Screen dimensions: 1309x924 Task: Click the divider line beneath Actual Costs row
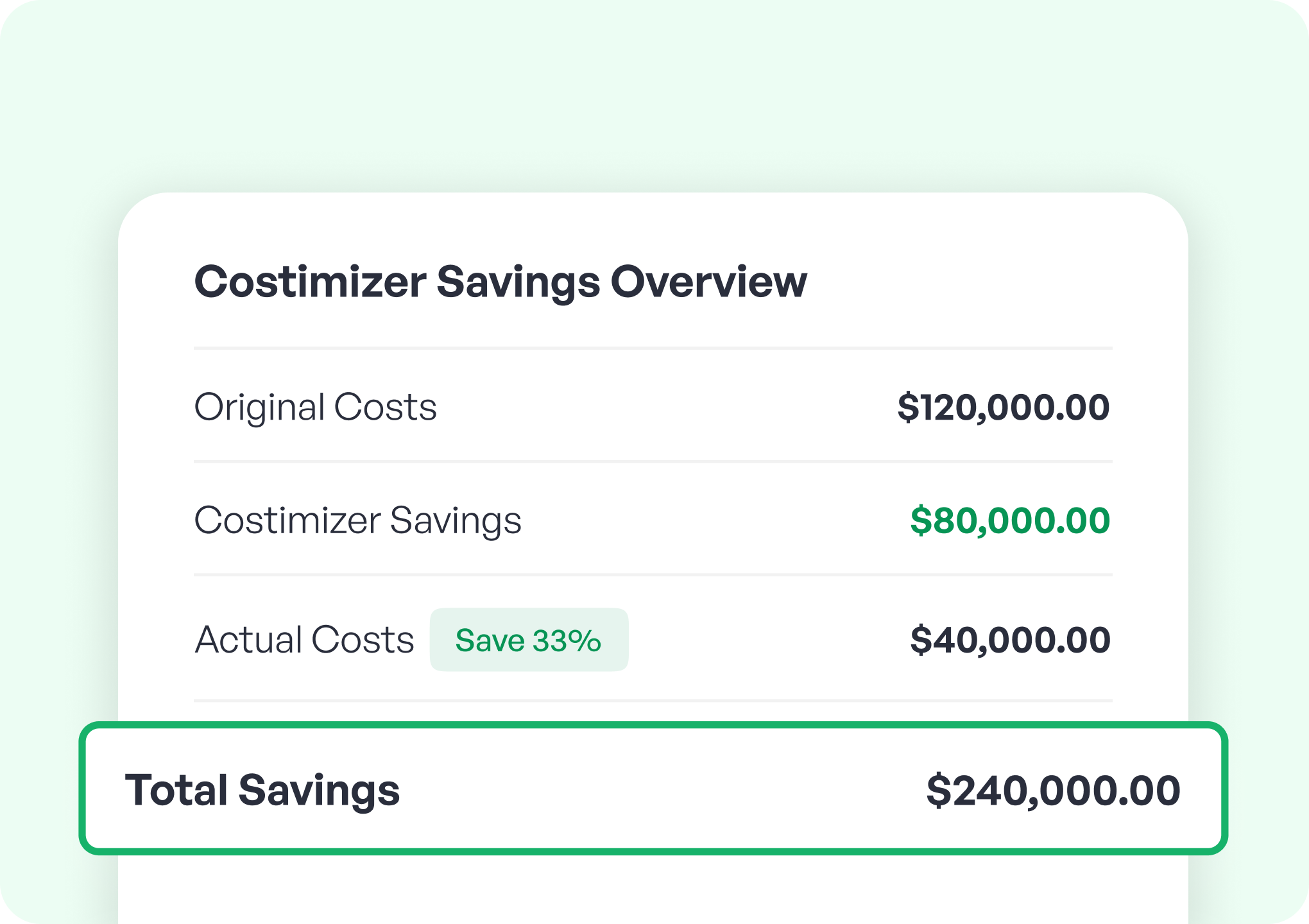653,701
